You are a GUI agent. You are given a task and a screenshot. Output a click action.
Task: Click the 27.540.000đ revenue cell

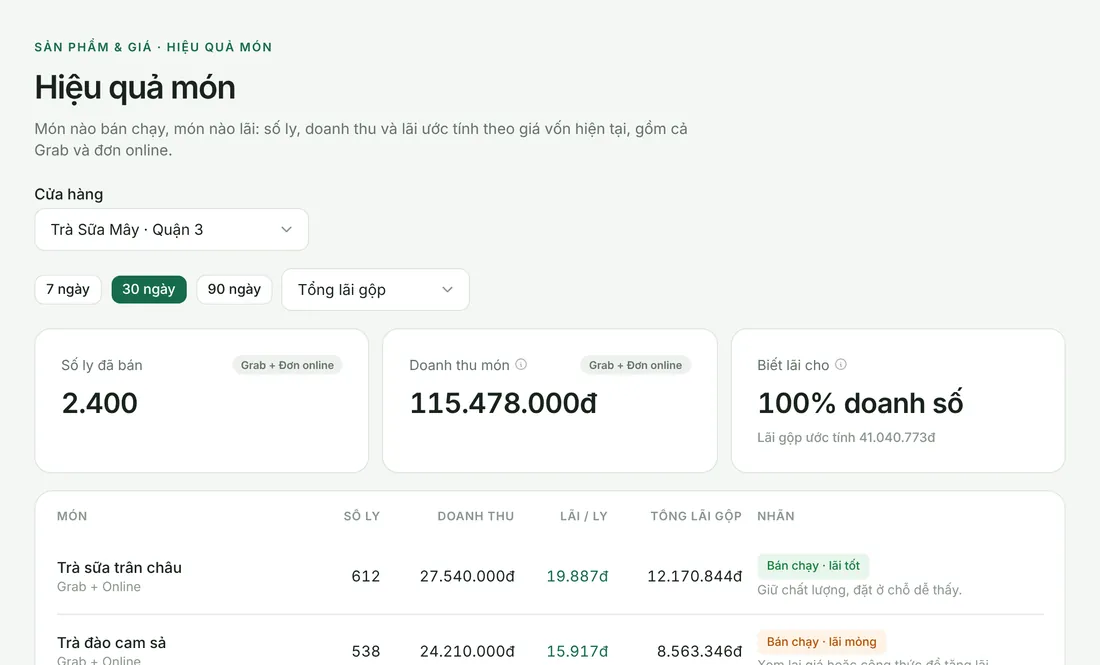467,577
